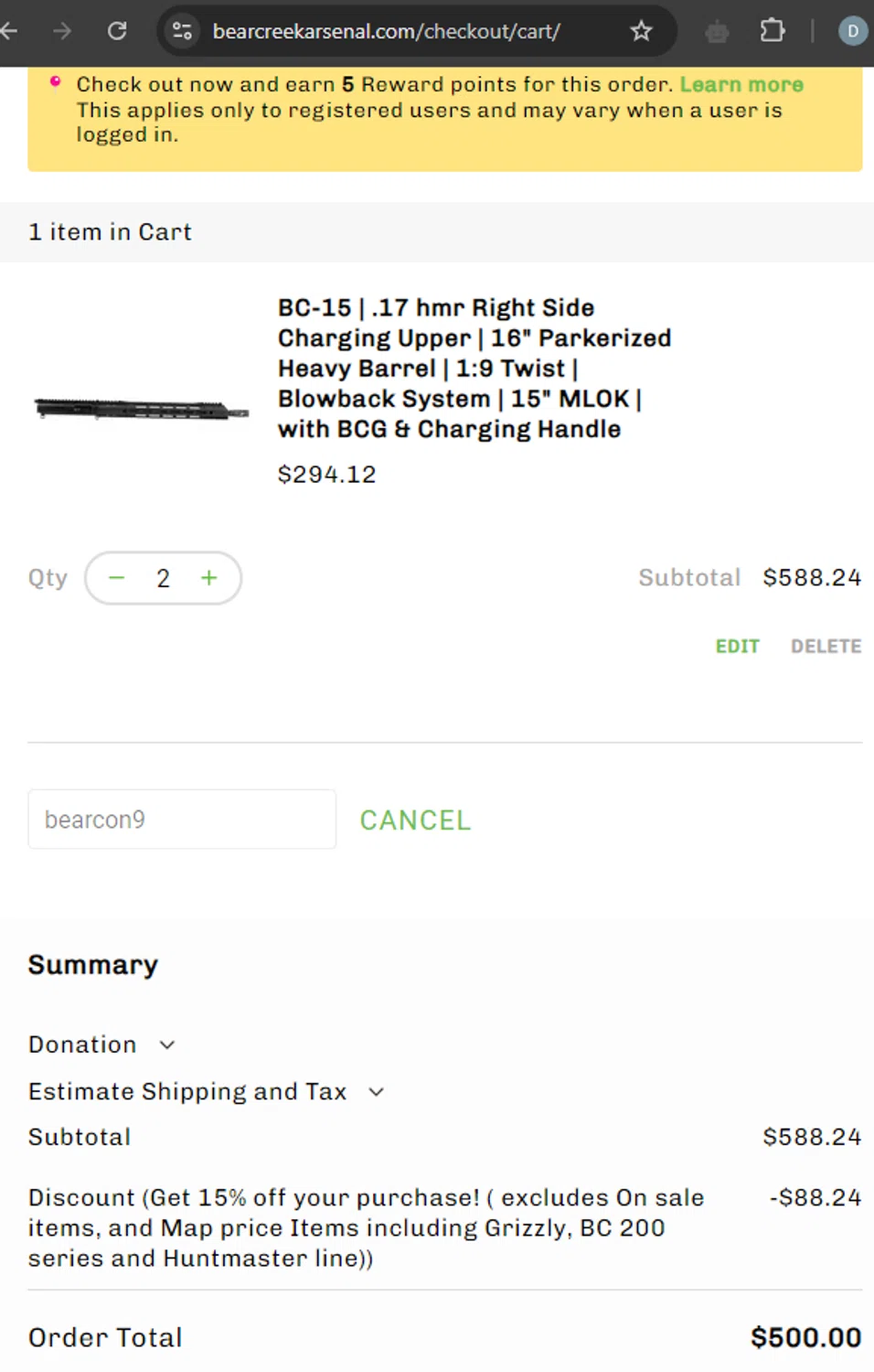This screenshot has height=1372, width=874.
Task: Click the browser forward arrow
Action: coord(62,31)
